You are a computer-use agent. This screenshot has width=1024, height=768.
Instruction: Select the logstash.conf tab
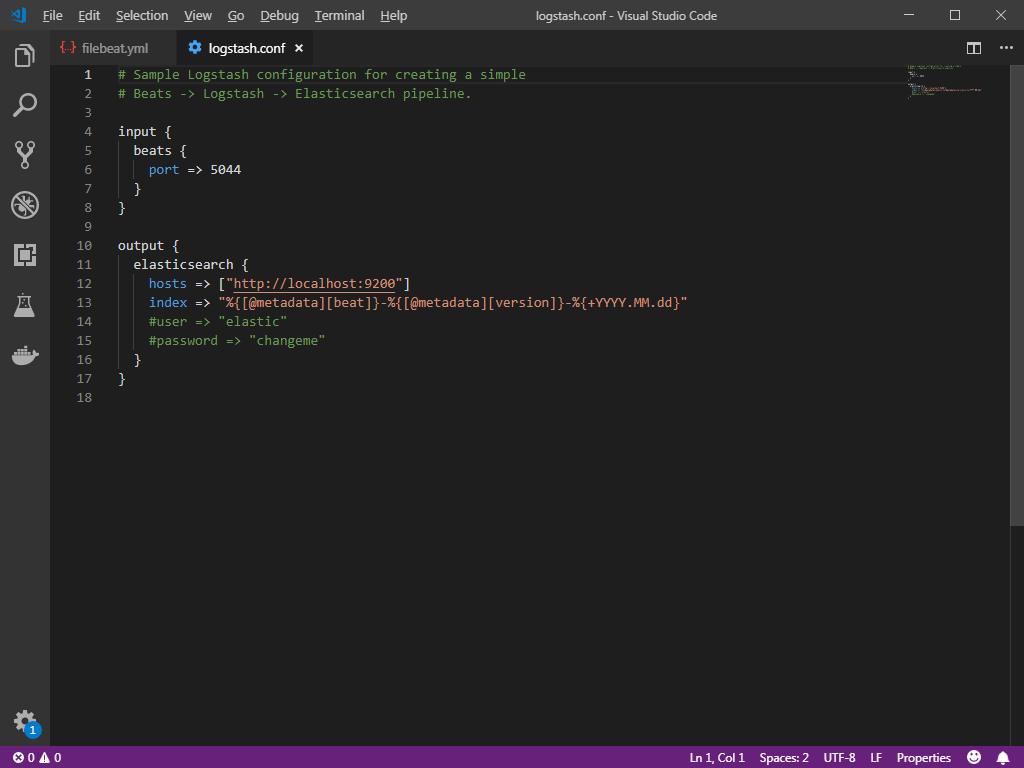coord(246,48)
